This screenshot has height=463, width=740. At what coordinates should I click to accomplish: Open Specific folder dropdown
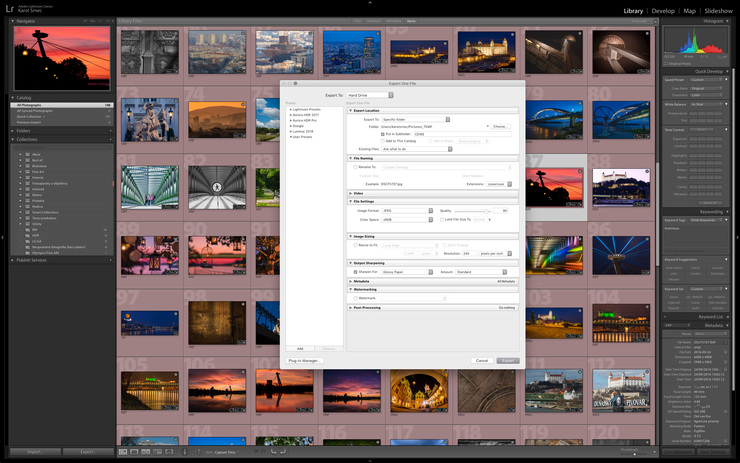(416, 119)
